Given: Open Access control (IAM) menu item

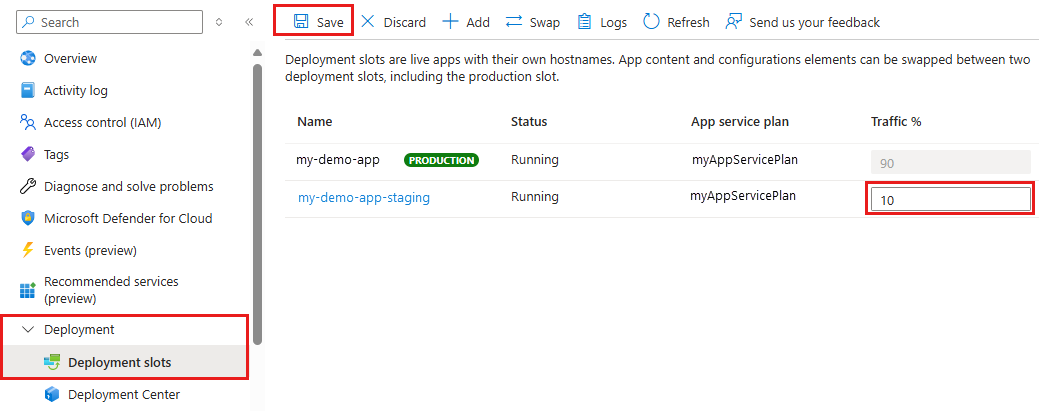Looking at the screenshot, I should [x=102, y=122].
